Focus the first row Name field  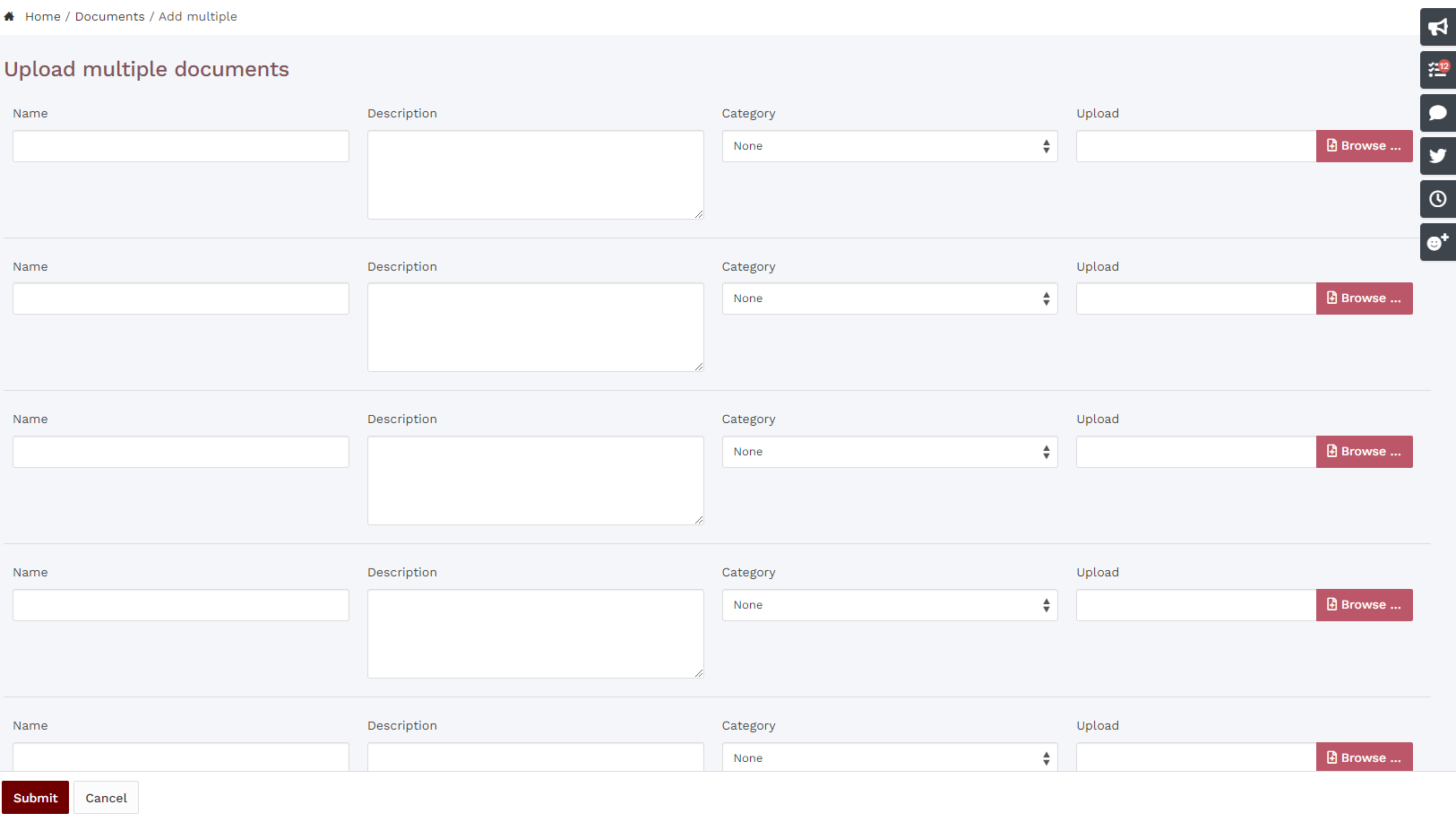point(180,146)
